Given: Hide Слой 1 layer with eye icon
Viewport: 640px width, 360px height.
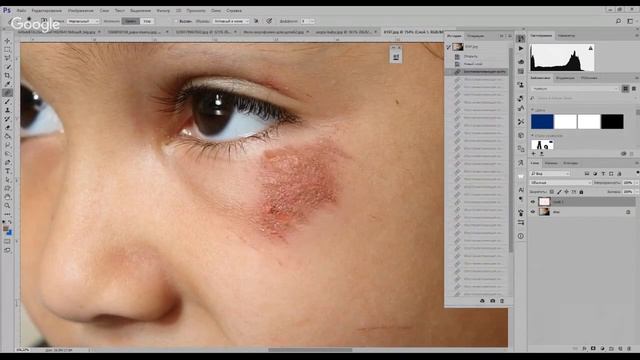Looking at the screenshot, I should (x=533, y=202).
